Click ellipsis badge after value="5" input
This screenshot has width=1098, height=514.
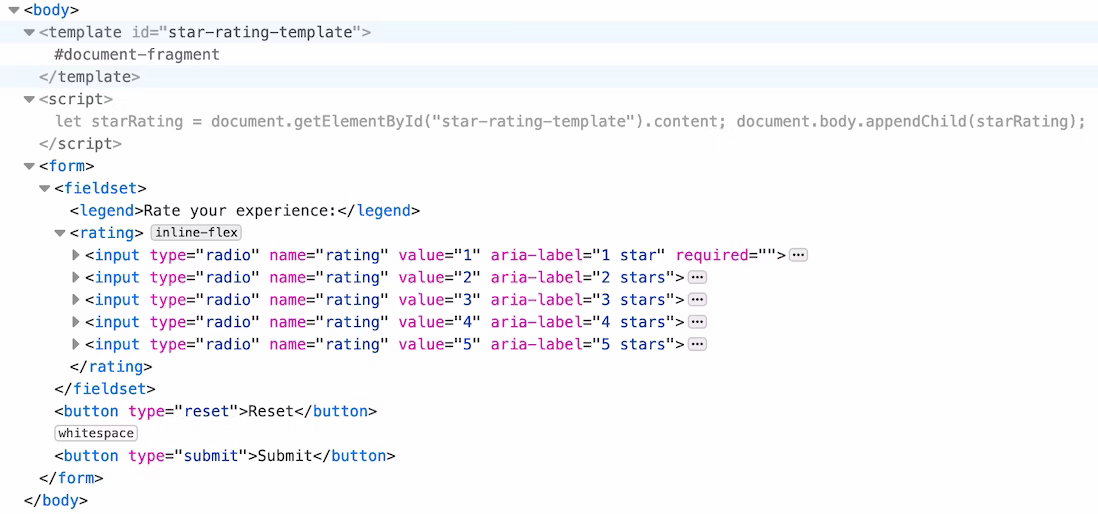point(698,344)
